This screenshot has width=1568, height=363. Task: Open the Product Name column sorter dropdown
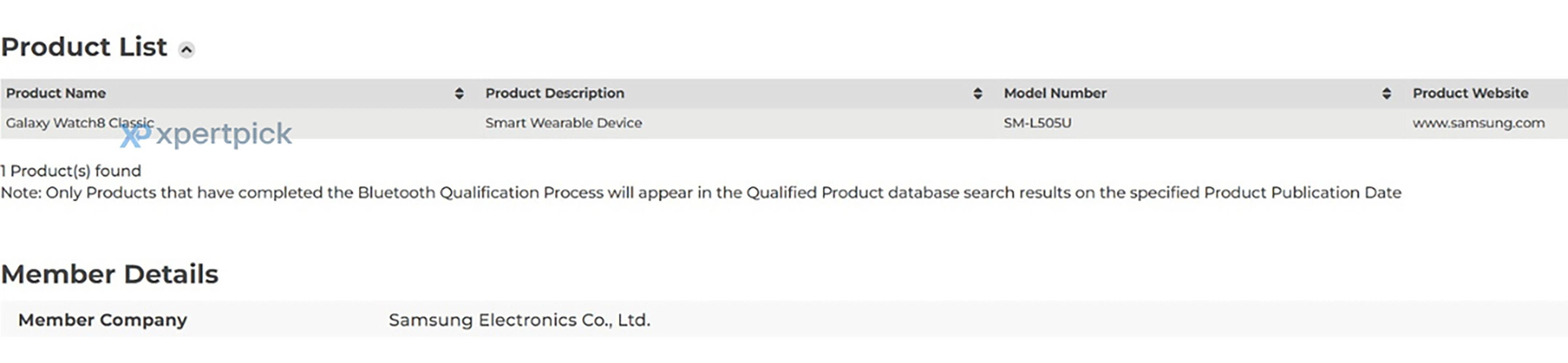coord(459,94)
